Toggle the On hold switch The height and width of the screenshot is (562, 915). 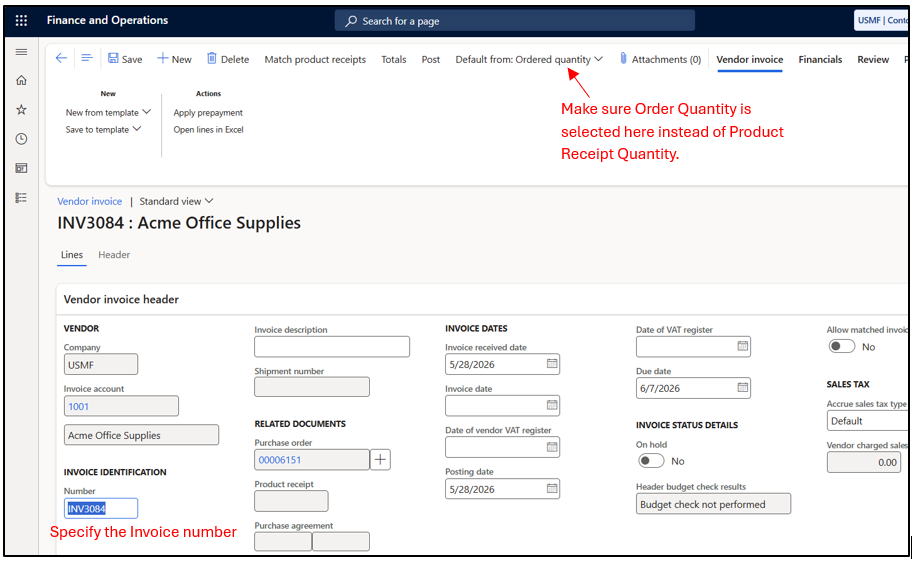pos(651,461)
